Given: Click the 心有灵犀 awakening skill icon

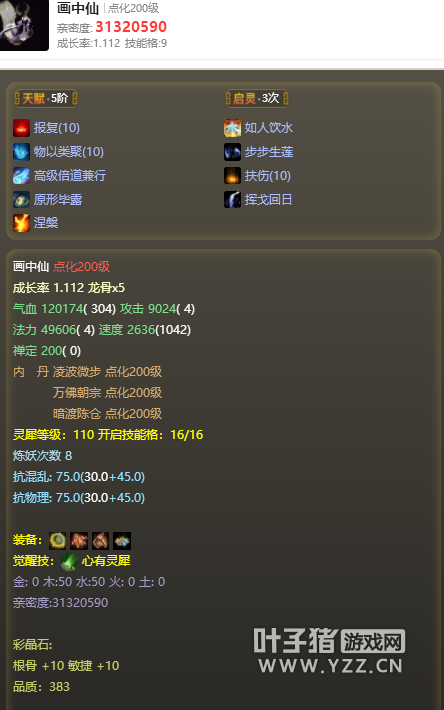Looking at the screenshot, I should tap(69, 561).
